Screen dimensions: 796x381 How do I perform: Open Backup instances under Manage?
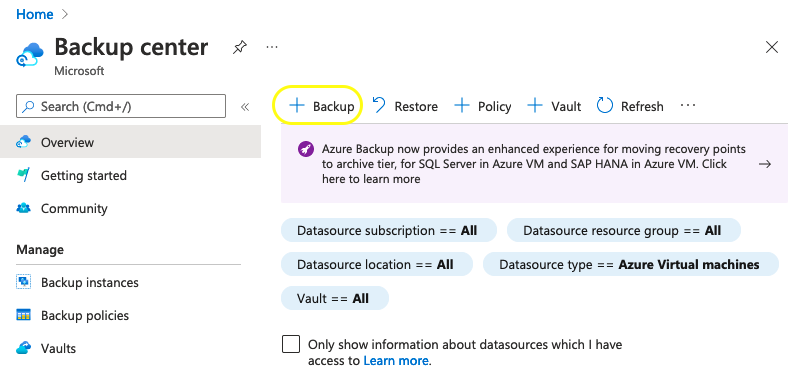click(130, 282)
